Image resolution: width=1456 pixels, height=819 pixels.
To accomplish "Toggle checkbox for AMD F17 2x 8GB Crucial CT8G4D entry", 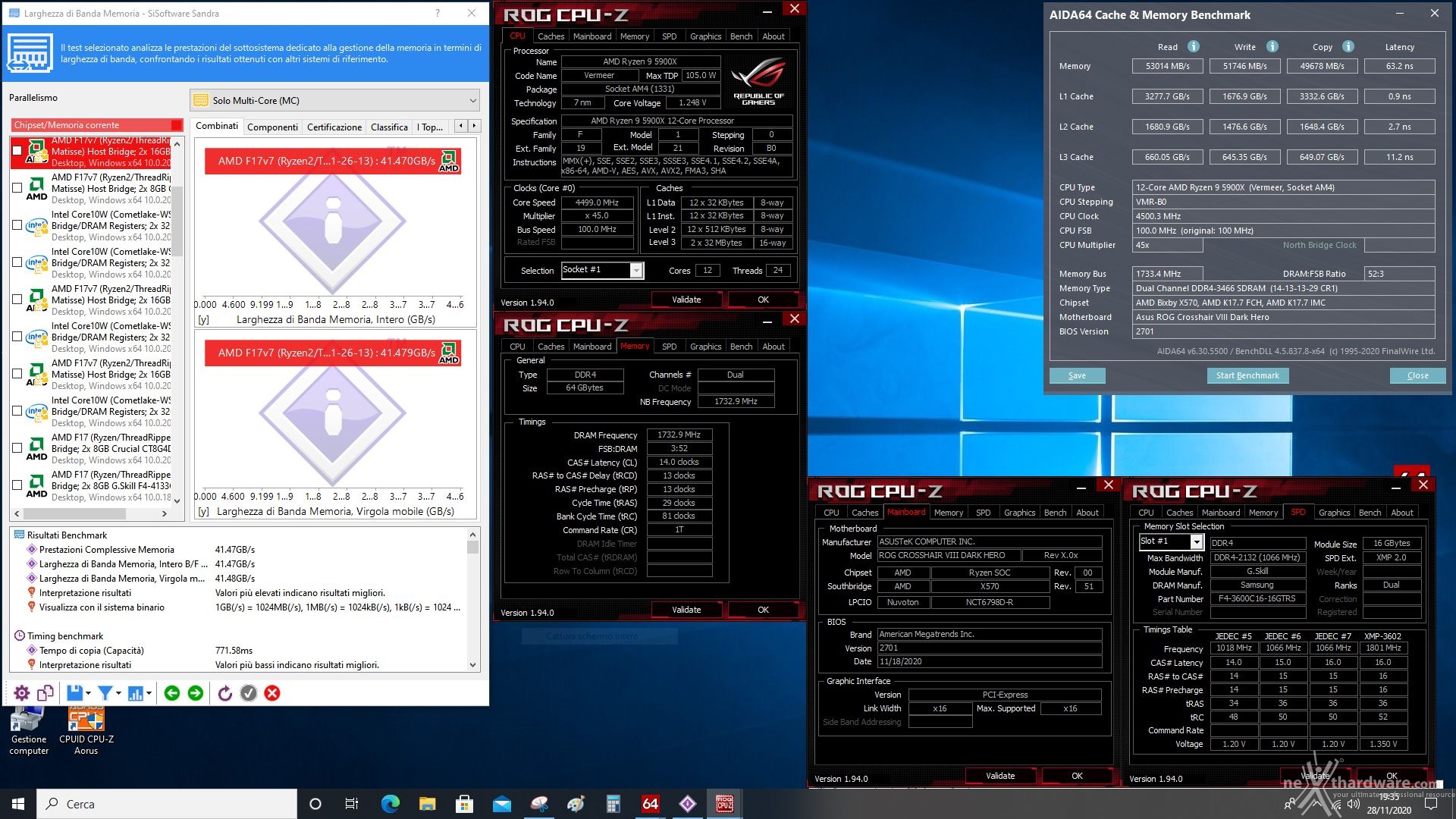I will pyautogui.click(x=17, y=448).
